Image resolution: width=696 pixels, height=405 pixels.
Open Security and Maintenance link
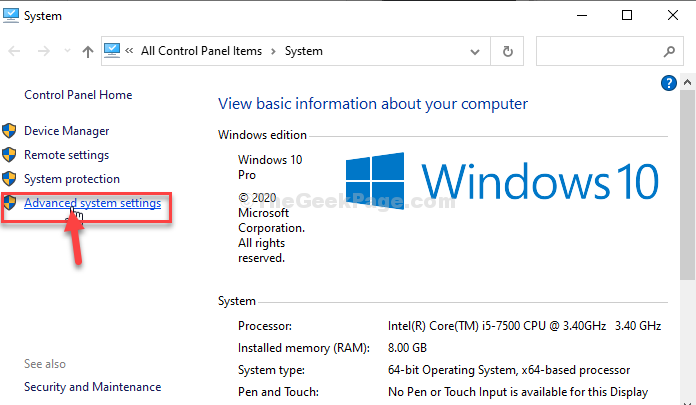92,387
